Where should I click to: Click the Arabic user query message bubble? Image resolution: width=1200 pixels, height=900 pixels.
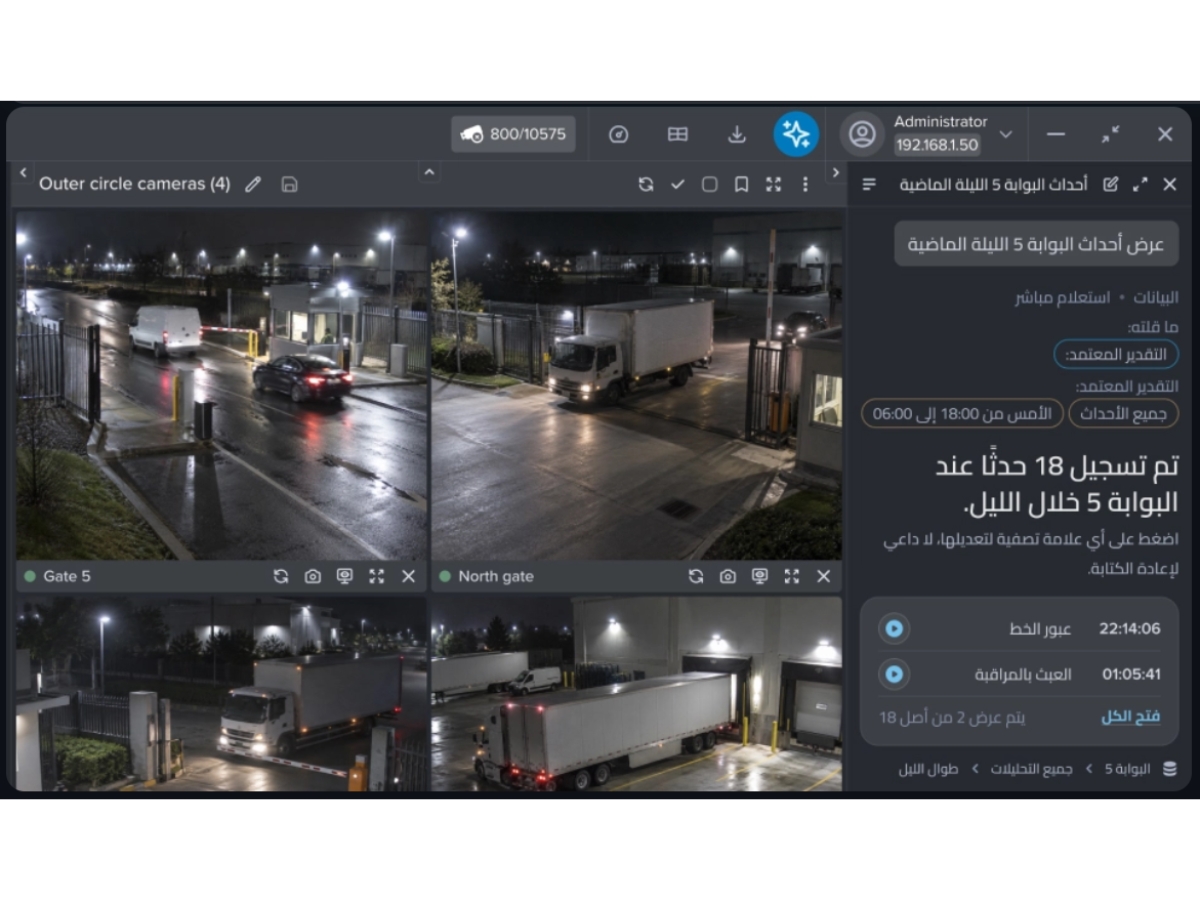point(1036,244)
